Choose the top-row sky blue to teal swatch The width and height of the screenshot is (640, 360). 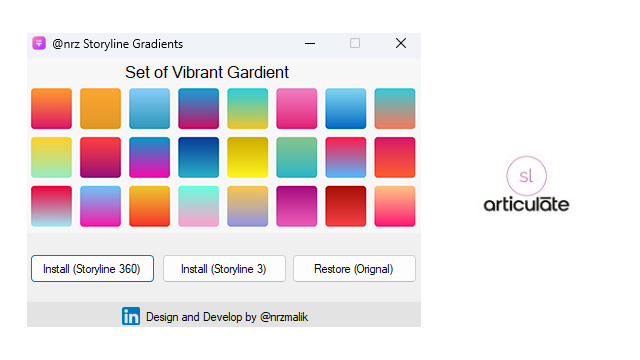[x=149, y=109]
